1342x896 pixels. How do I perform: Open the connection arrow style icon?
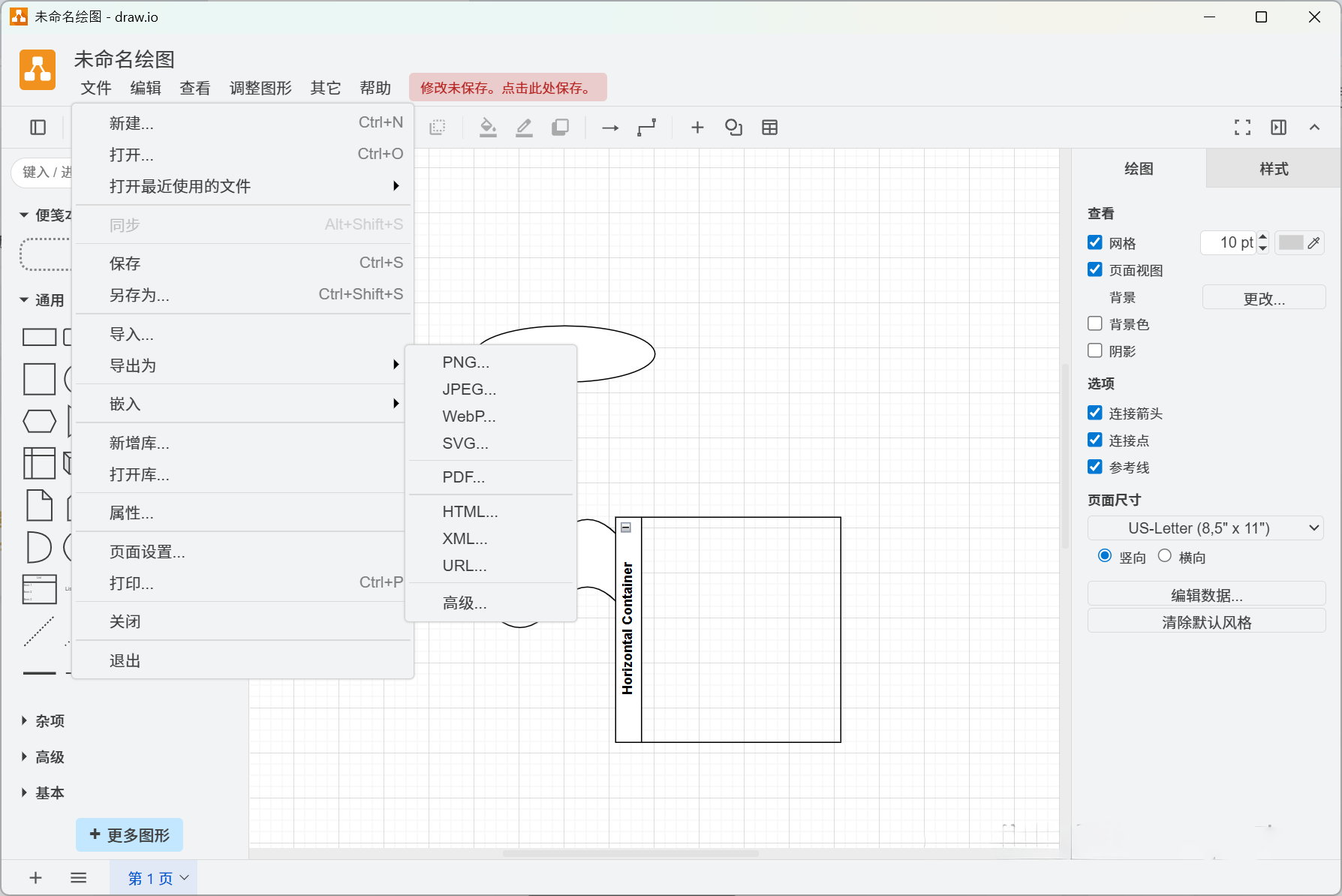click(610, 128)
